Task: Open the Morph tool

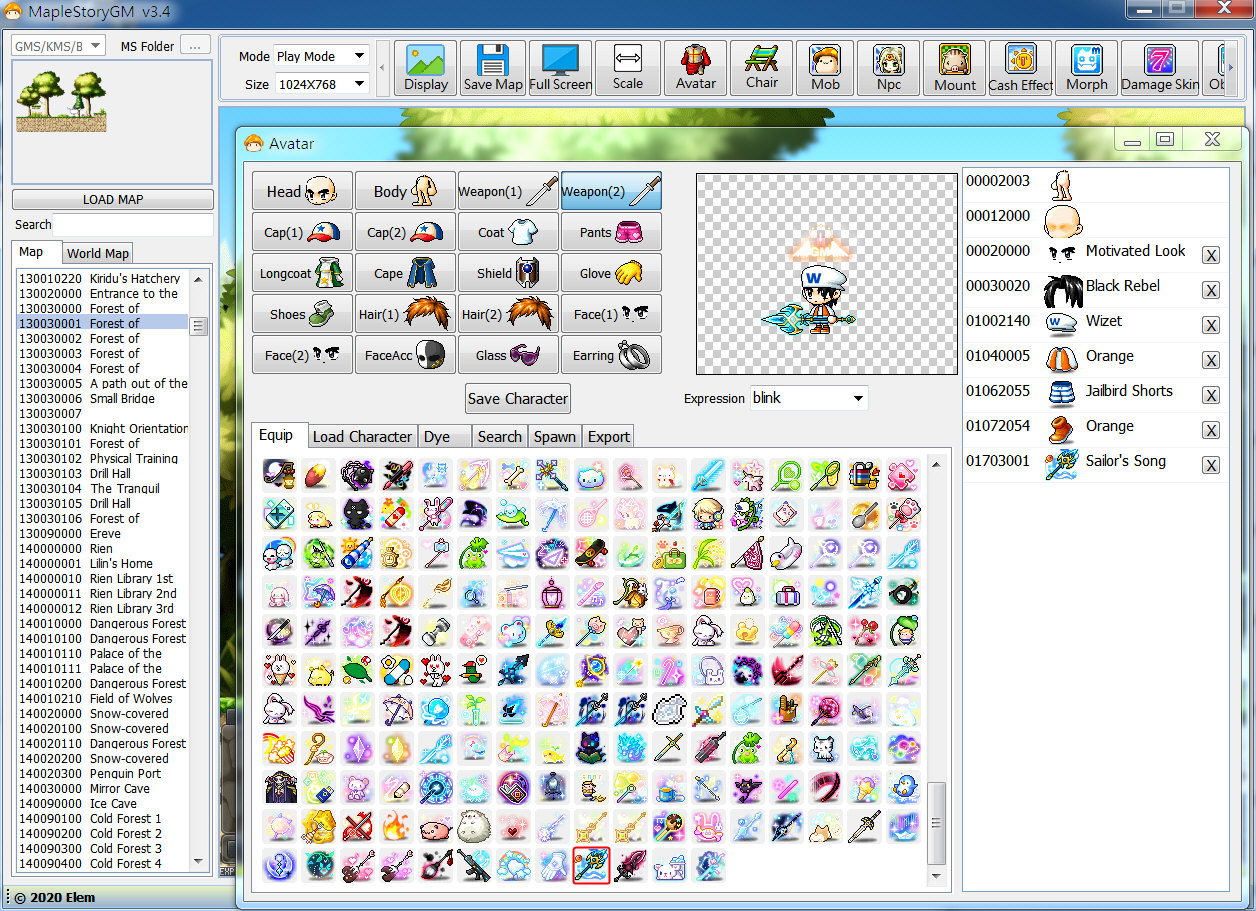Action: click(1087, 68)
